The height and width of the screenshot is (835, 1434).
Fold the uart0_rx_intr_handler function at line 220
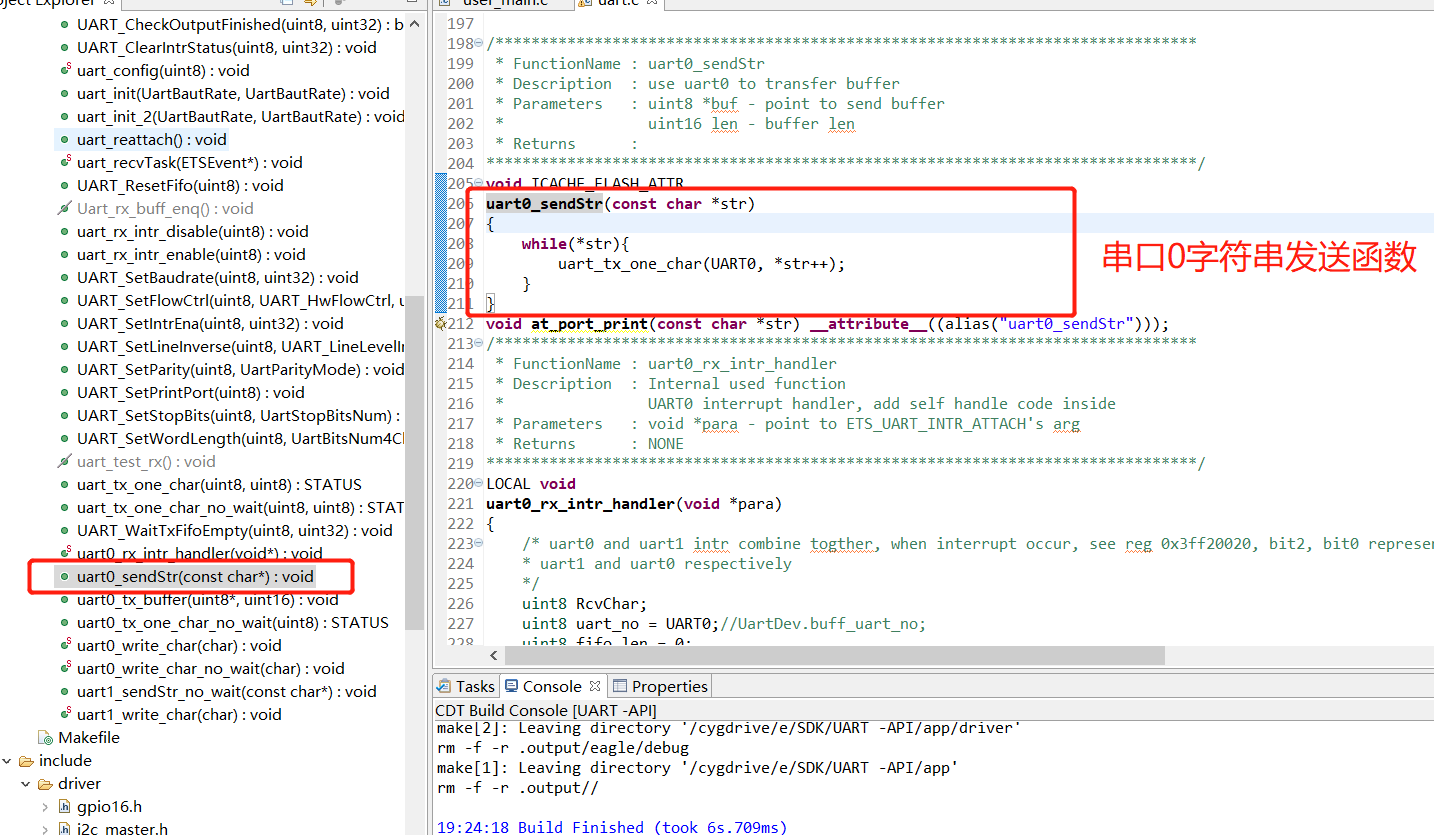point(479,483)
